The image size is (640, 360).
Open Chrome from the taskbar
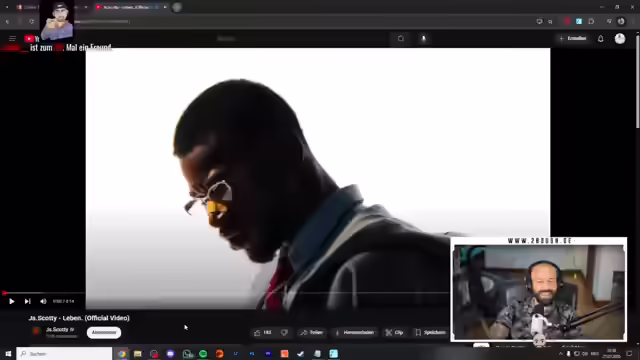122,353
